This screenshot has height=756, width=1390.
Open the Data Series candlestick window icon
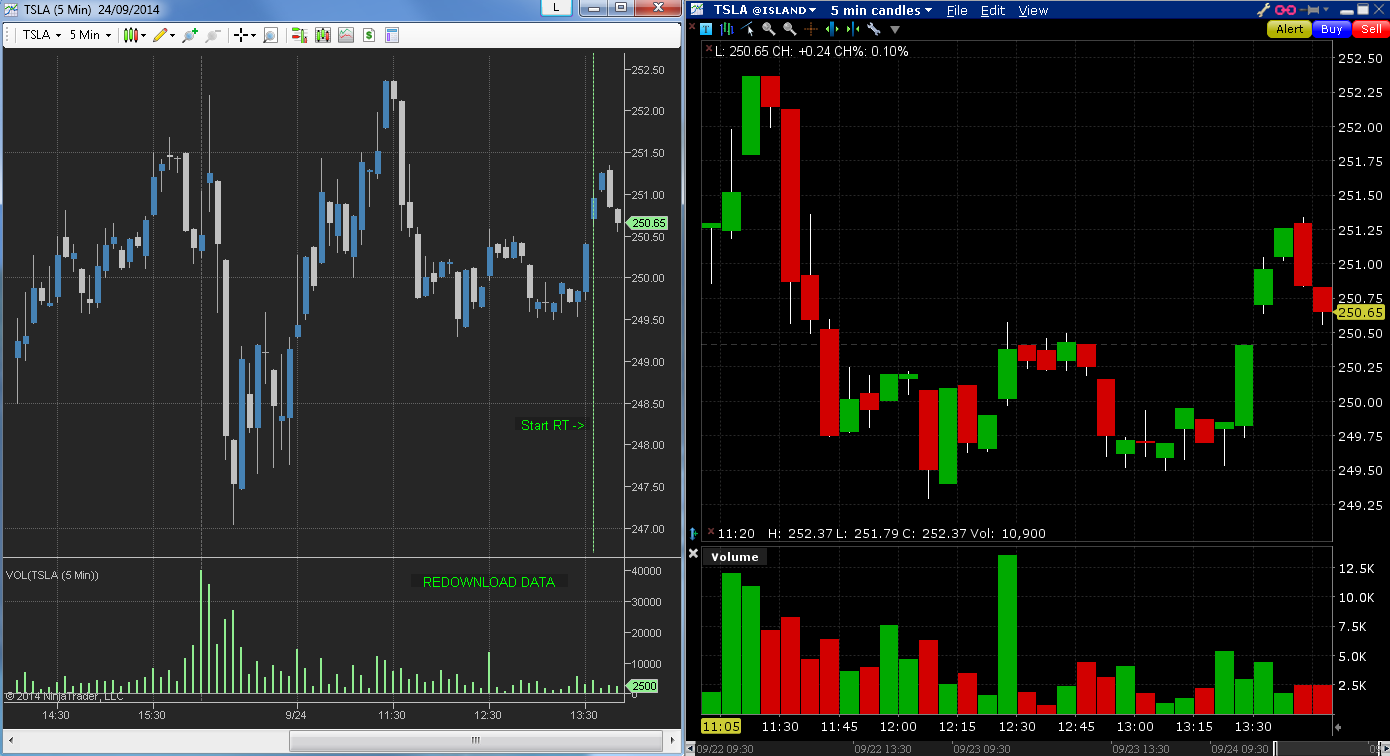coord(322,35)
